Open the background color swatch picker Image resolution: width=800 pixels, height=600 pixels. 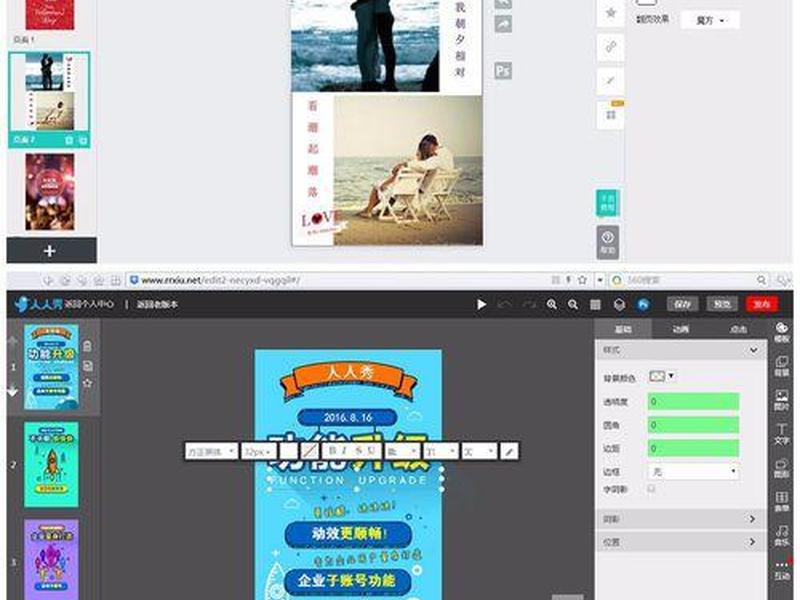pos(662,377)
